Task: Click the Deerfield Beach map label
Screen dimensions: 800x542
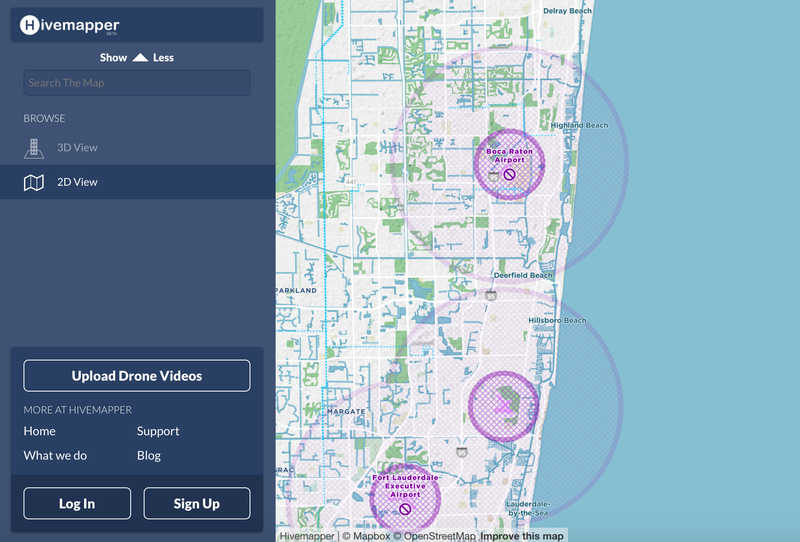Action: point(523,275)
